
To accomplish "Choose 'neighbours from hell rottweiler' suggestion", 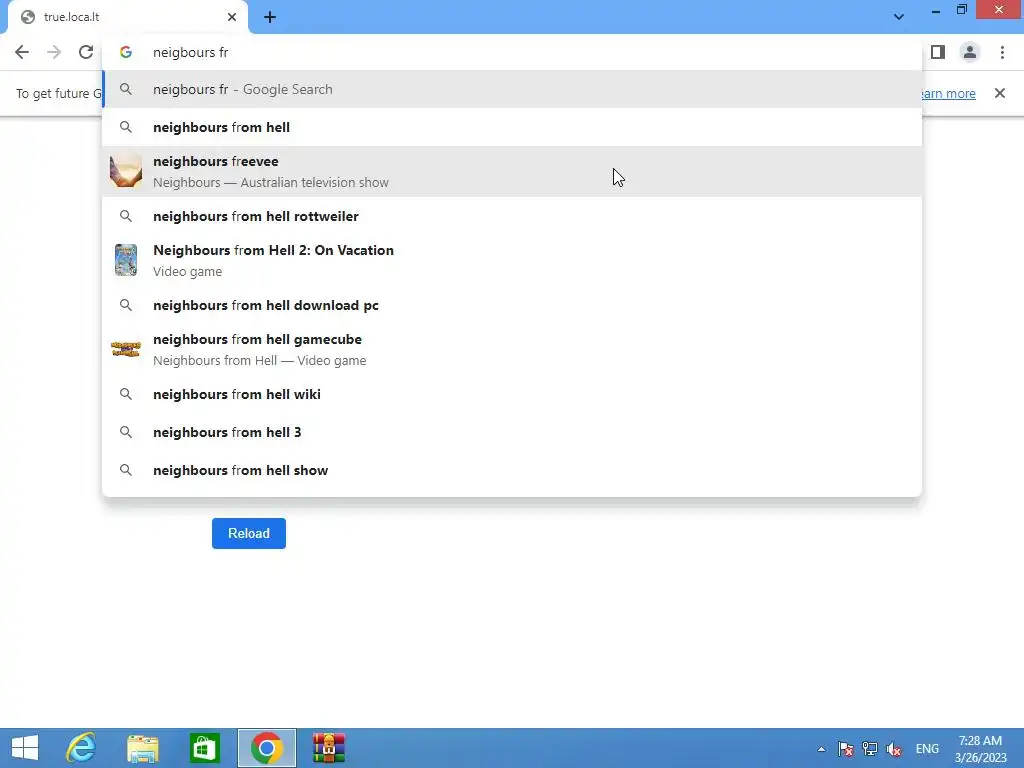I will tap(512, 216).
